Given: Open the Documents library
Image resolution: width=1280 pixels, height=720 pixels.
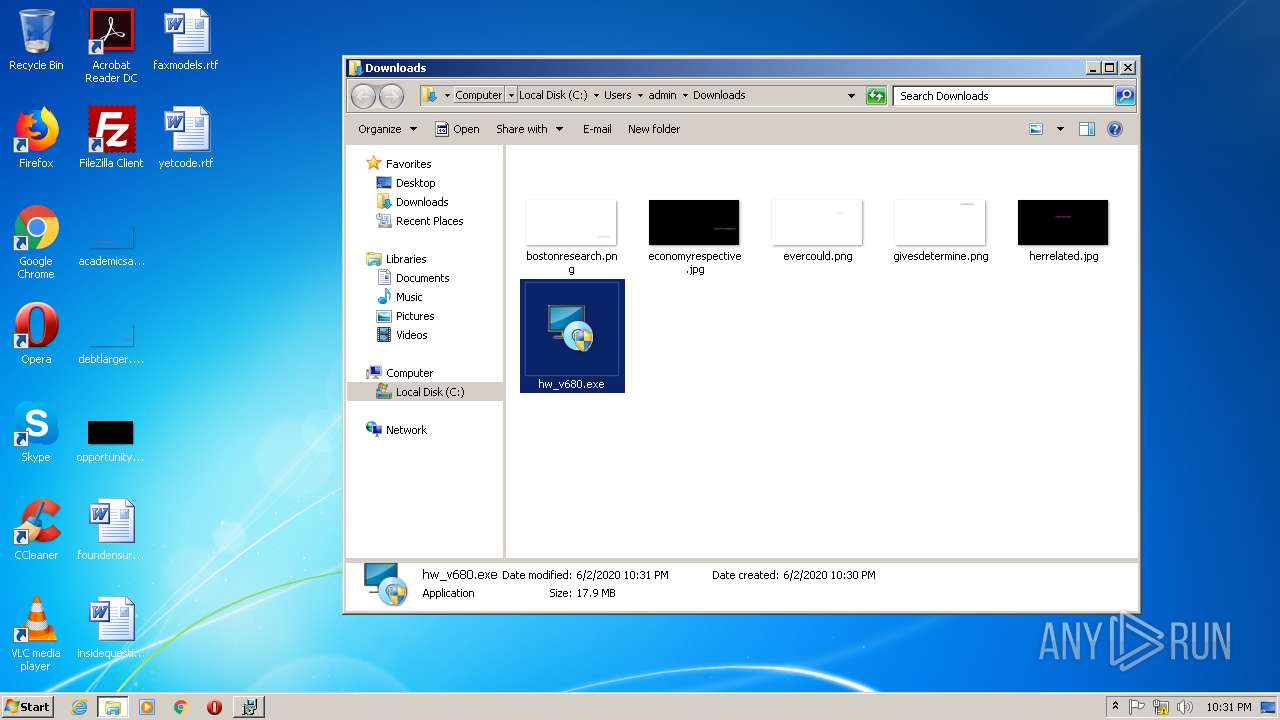Looking at the screenshot, I should pos(413,278).
